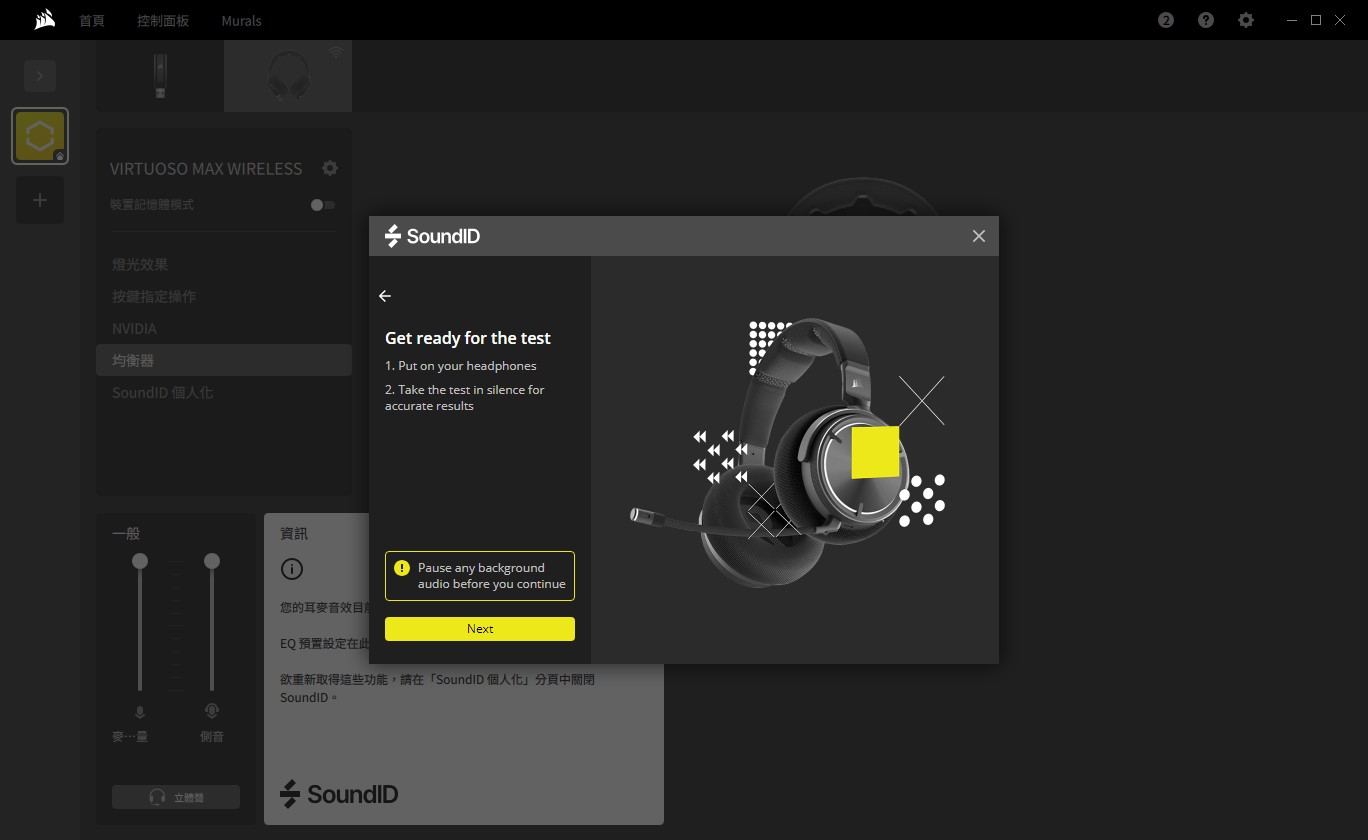Go back with SoundID dialog arrow
Screen dimensions: 1368x840
385,296
